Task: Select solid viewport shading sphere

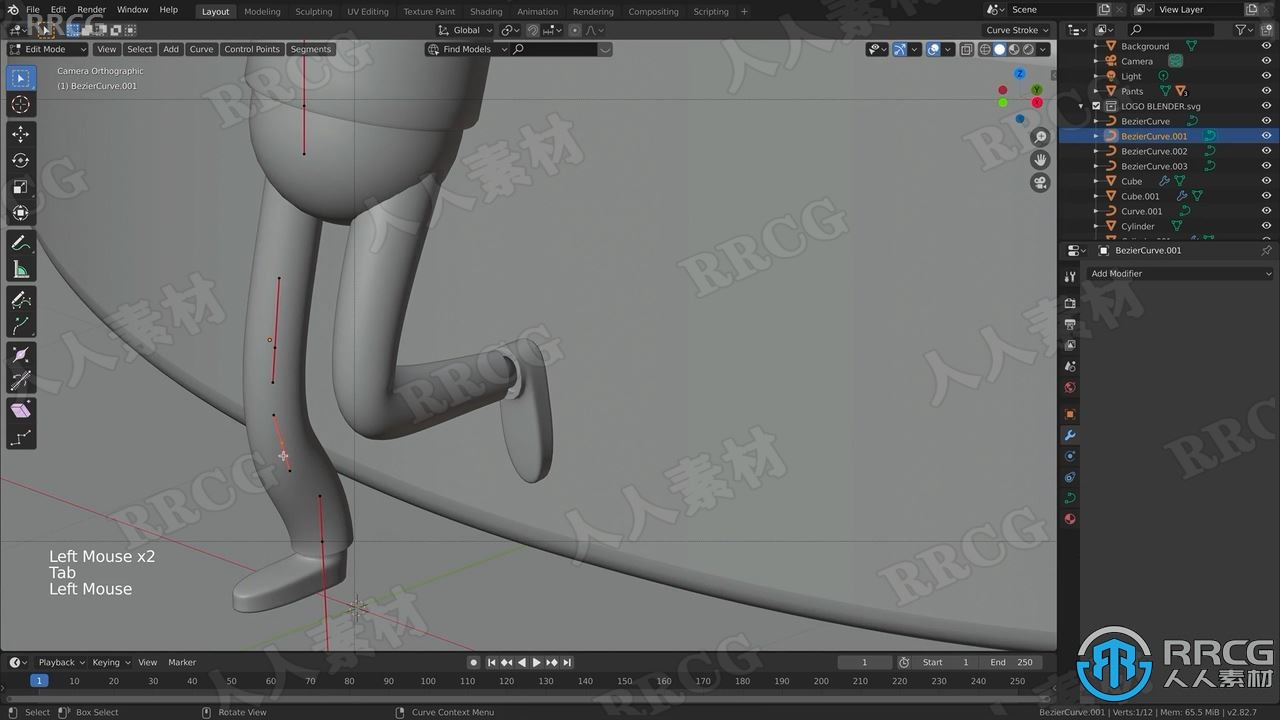Action: pos(999,49)
